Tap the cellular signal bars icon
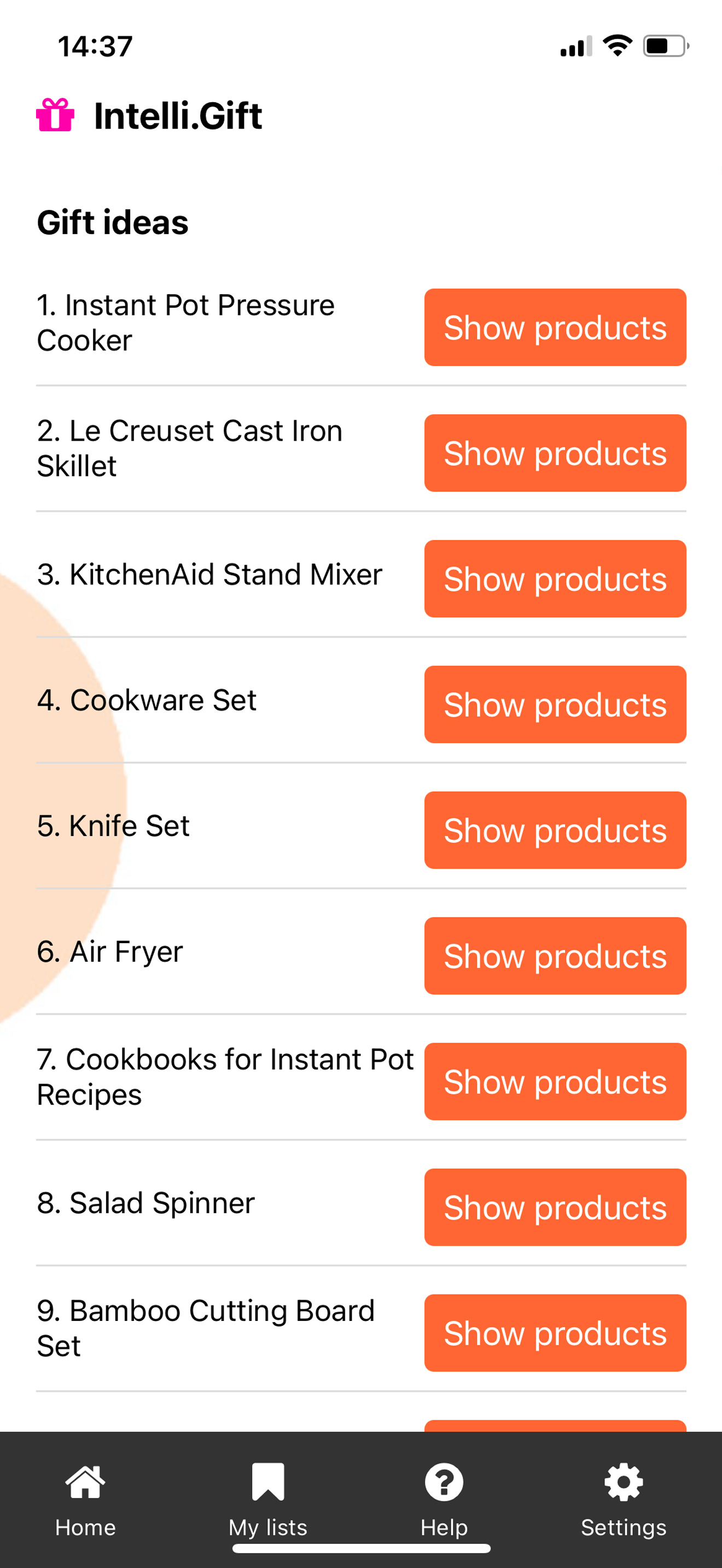Viewport: 722px width, 1568px height. (x=576, y=46)
